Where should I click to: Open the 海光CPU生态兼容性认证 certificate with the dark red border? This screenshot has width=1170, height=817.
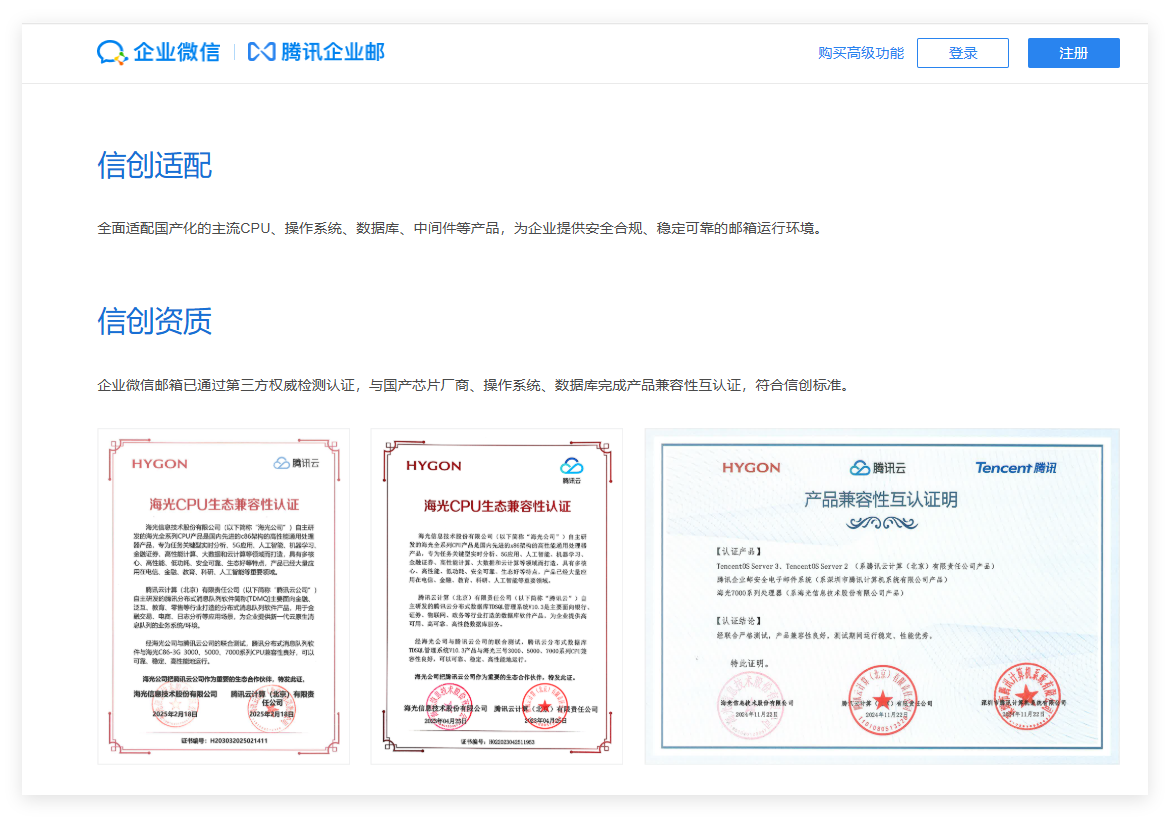pyautogui.click(x=497, y=596)
